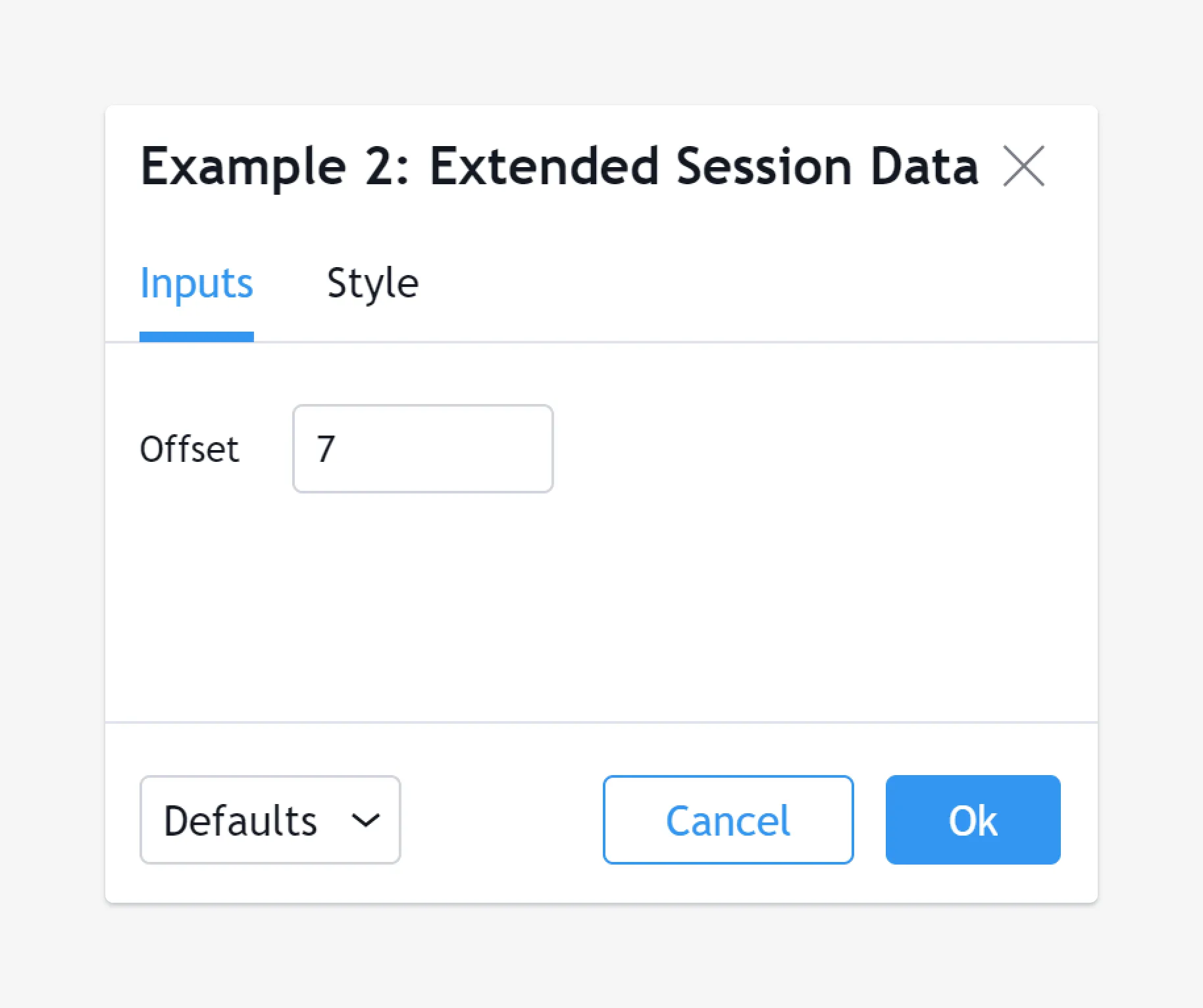Dismiss the dialog using Cancel
Screen dimensions: 1203x1008
728,820
